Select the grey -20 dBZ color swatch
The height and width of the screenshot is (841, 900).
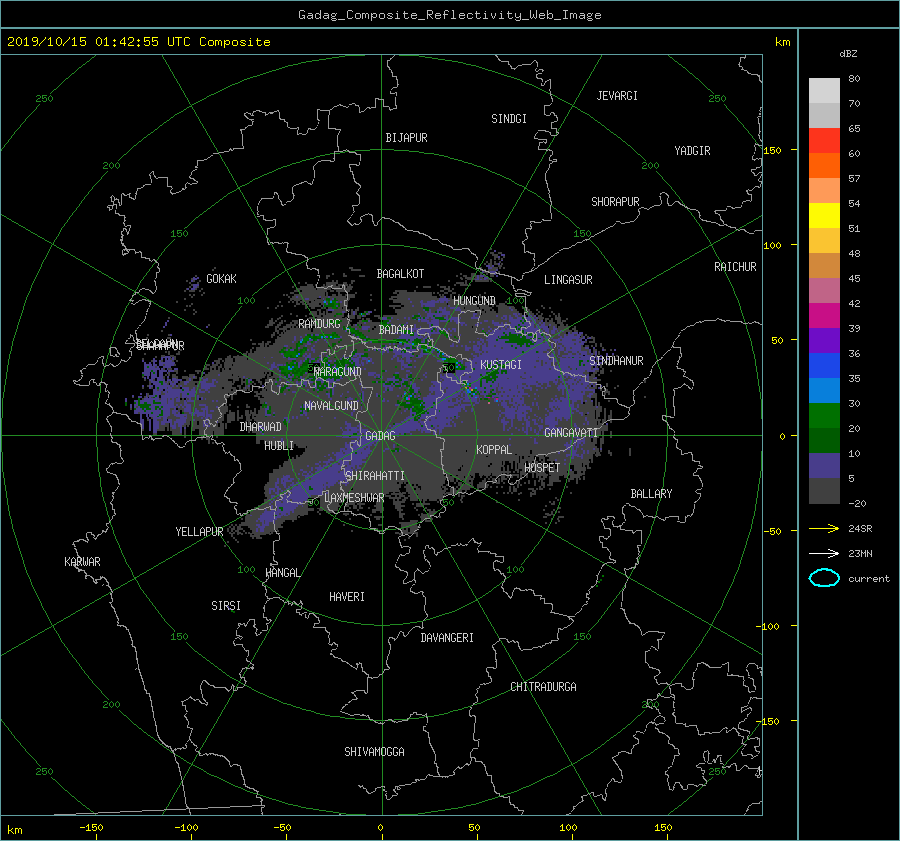824,491
